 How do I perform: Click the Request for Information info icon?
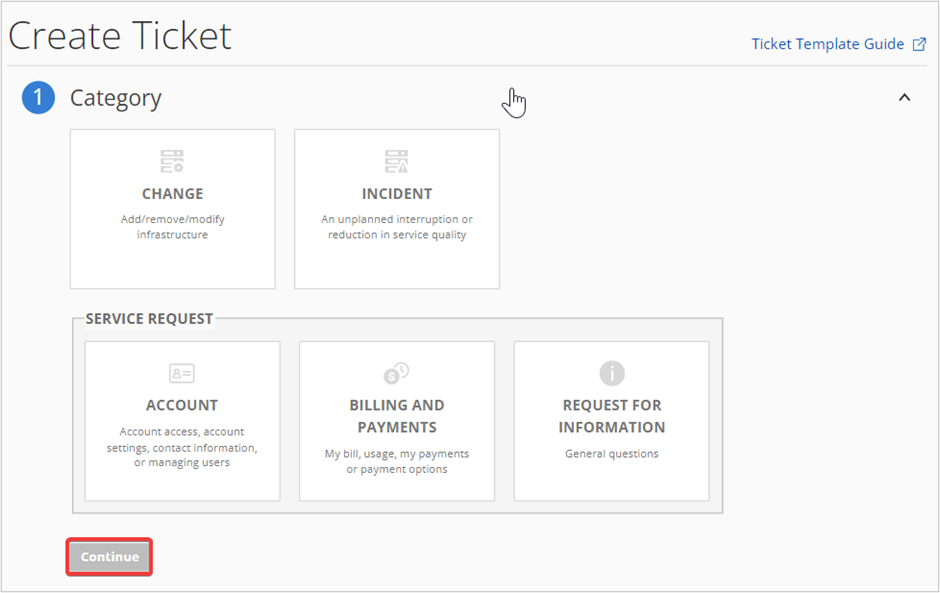pyautogui.click(x=611, y=373)
